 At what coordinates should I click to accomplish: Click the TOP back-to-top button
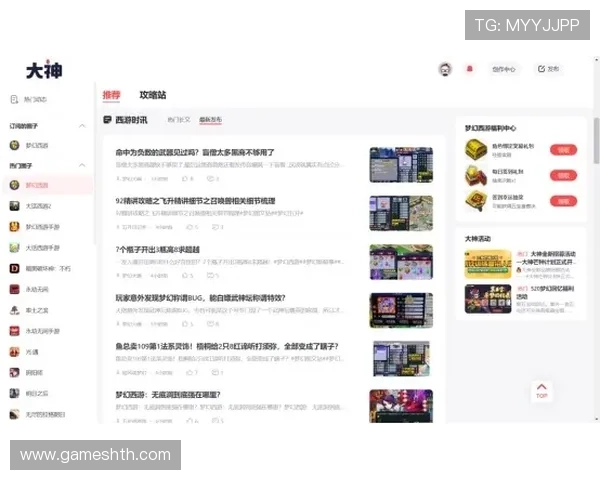click(x=541, y=391)
